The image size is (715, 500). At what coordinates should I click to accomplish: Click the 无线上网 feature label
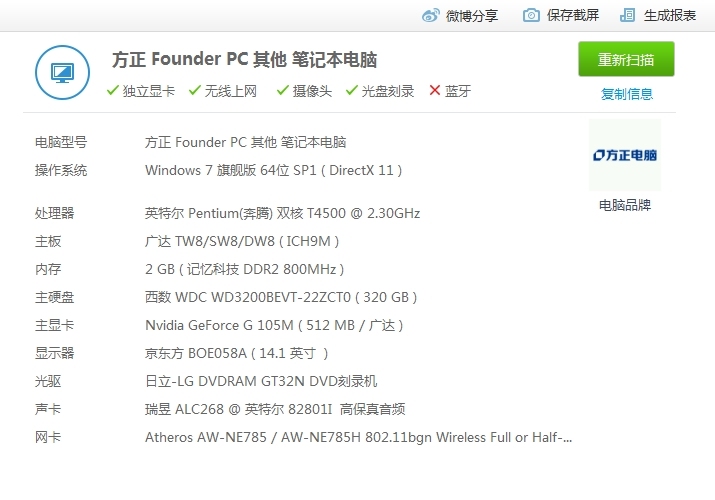(231, 91)
